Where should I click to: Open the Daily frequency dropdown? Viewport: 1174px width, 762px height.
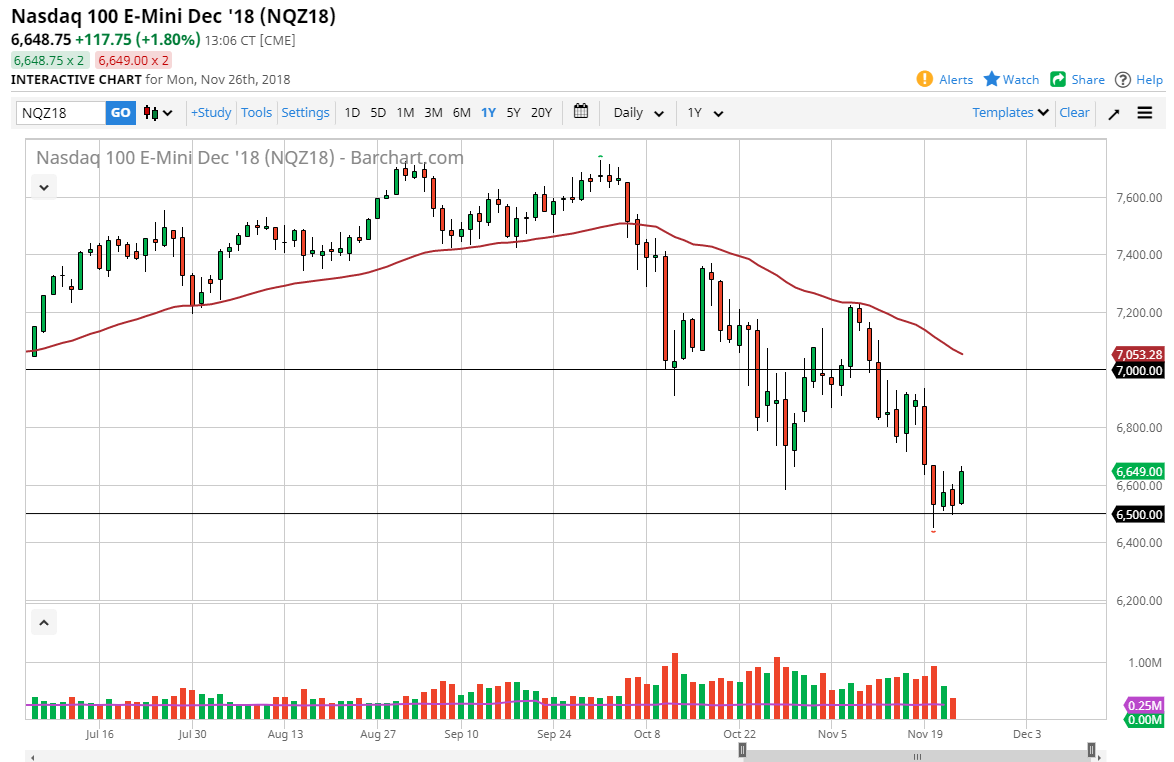coord(637,113)
